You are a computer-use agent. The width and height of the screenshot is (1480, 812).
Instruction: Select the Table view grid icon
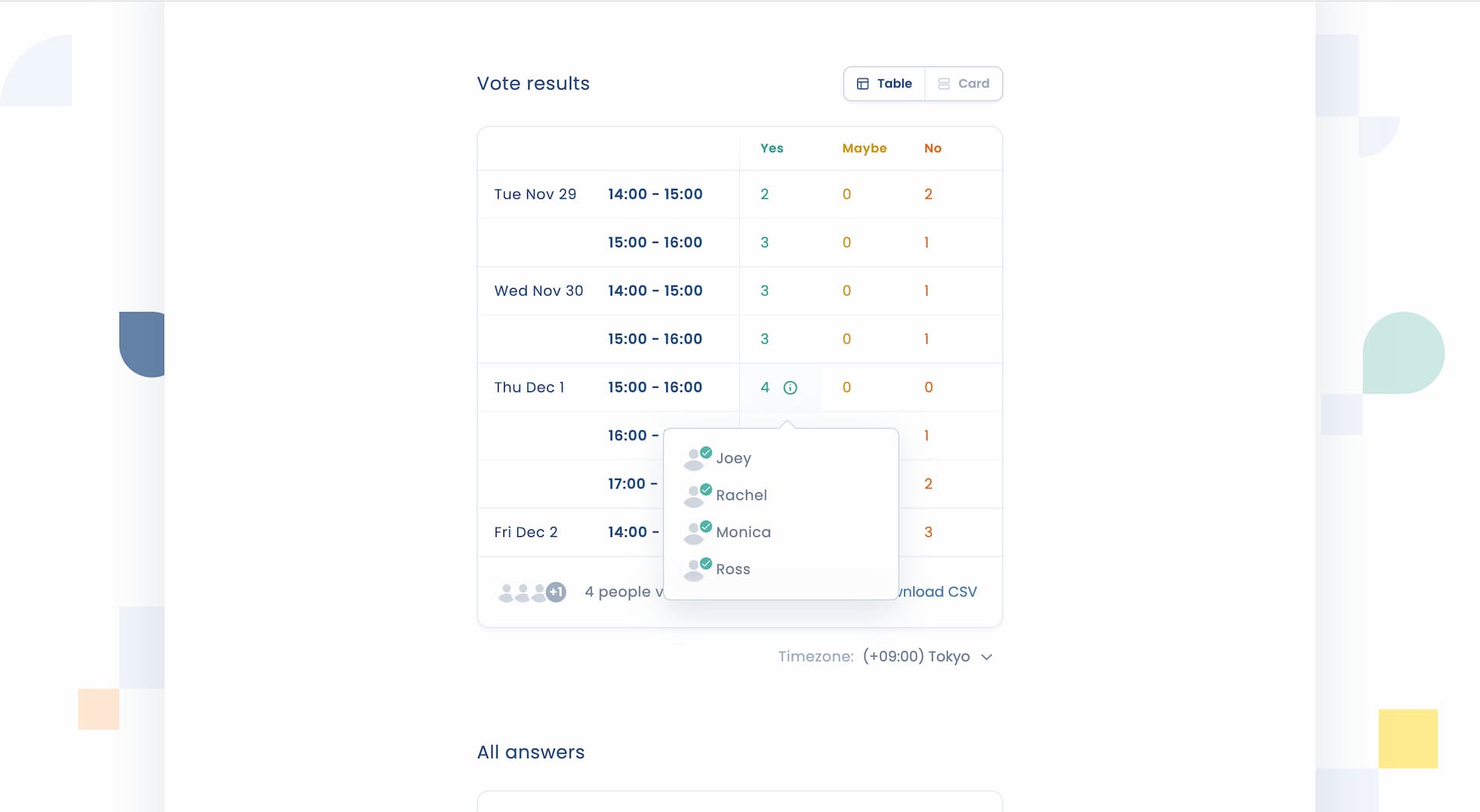coord(863,83)
